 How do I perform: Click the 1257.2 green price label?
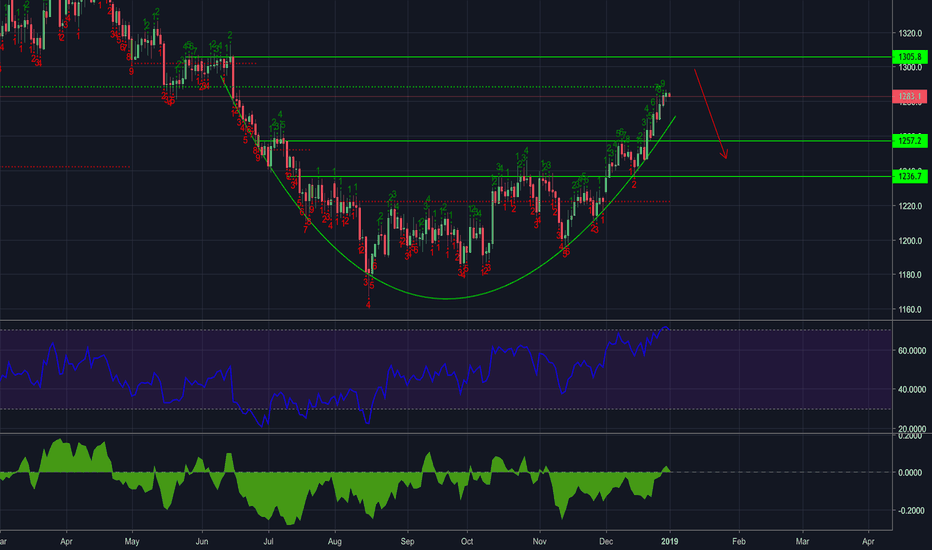pos(910,141)
